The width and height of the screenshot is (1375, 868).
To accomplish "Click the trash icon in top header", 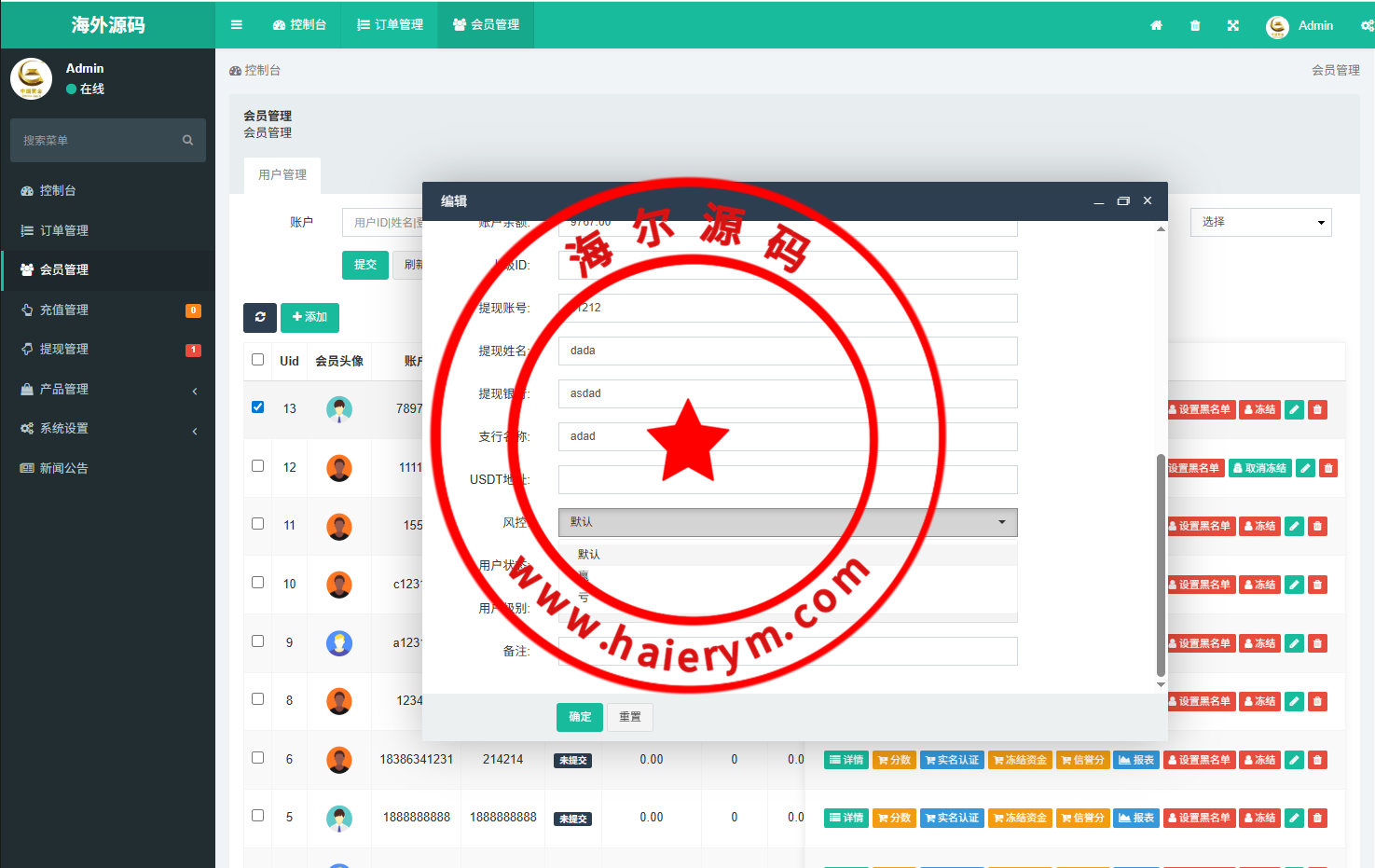I will (1195, 26).
